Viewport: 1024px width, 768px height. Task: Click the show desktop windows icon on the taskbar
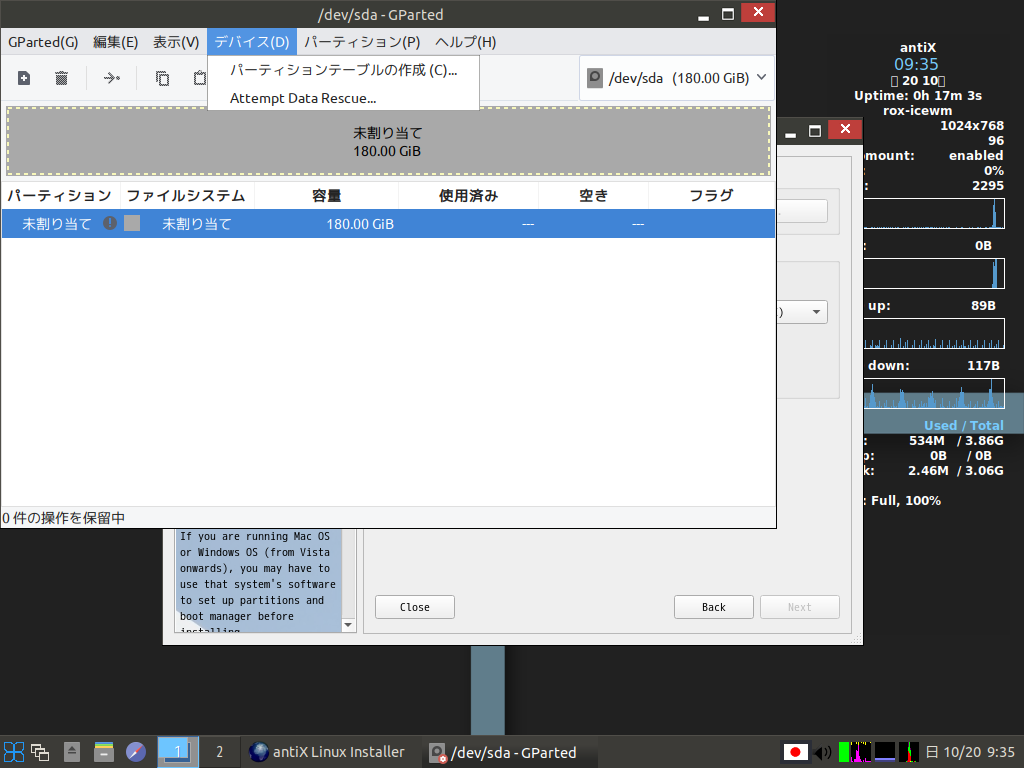pyautogui.click(x=40, y=752)
